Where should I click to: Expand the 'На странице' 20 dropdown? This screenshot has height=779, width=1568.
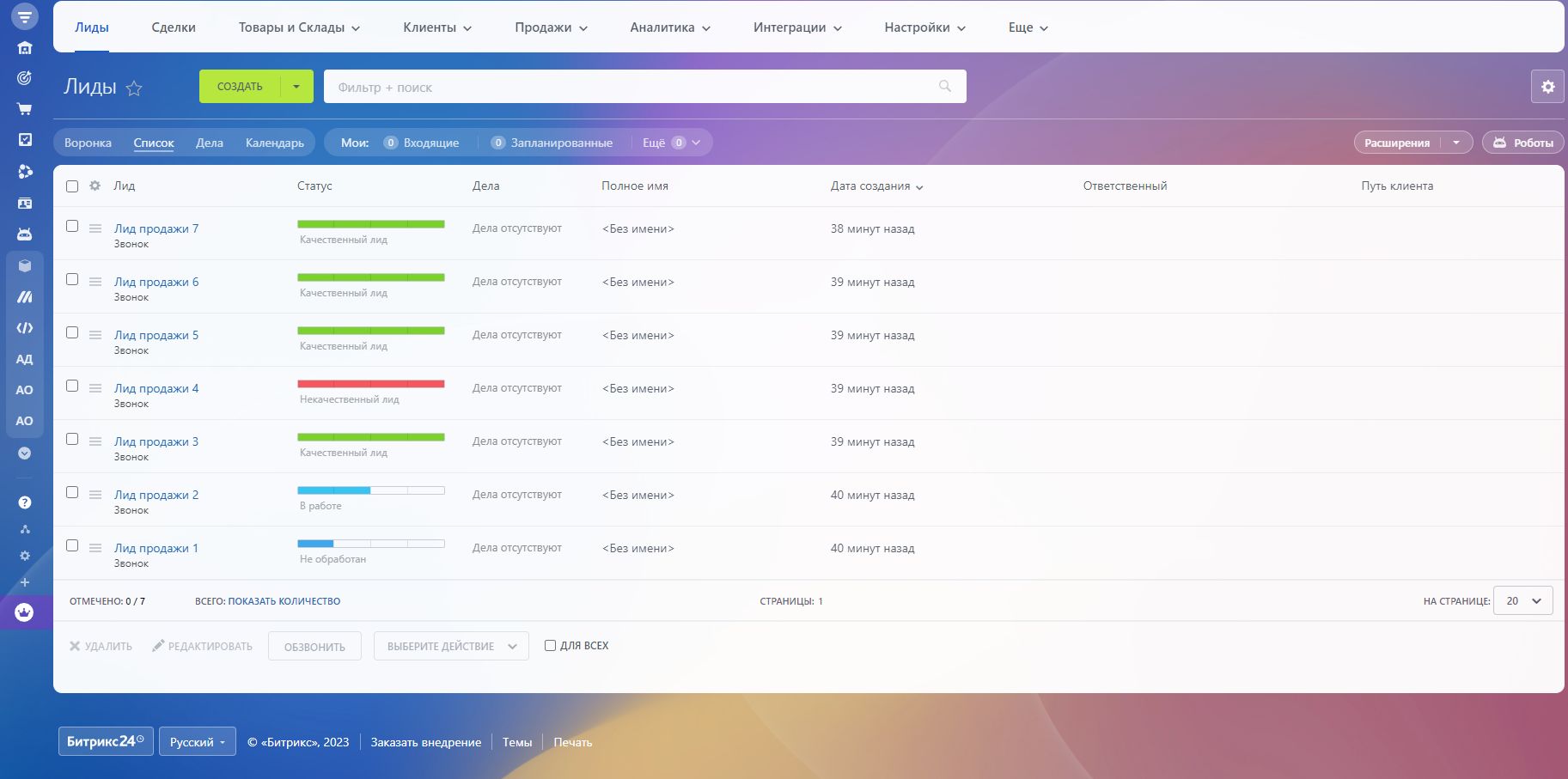(x=1522, y=601)
